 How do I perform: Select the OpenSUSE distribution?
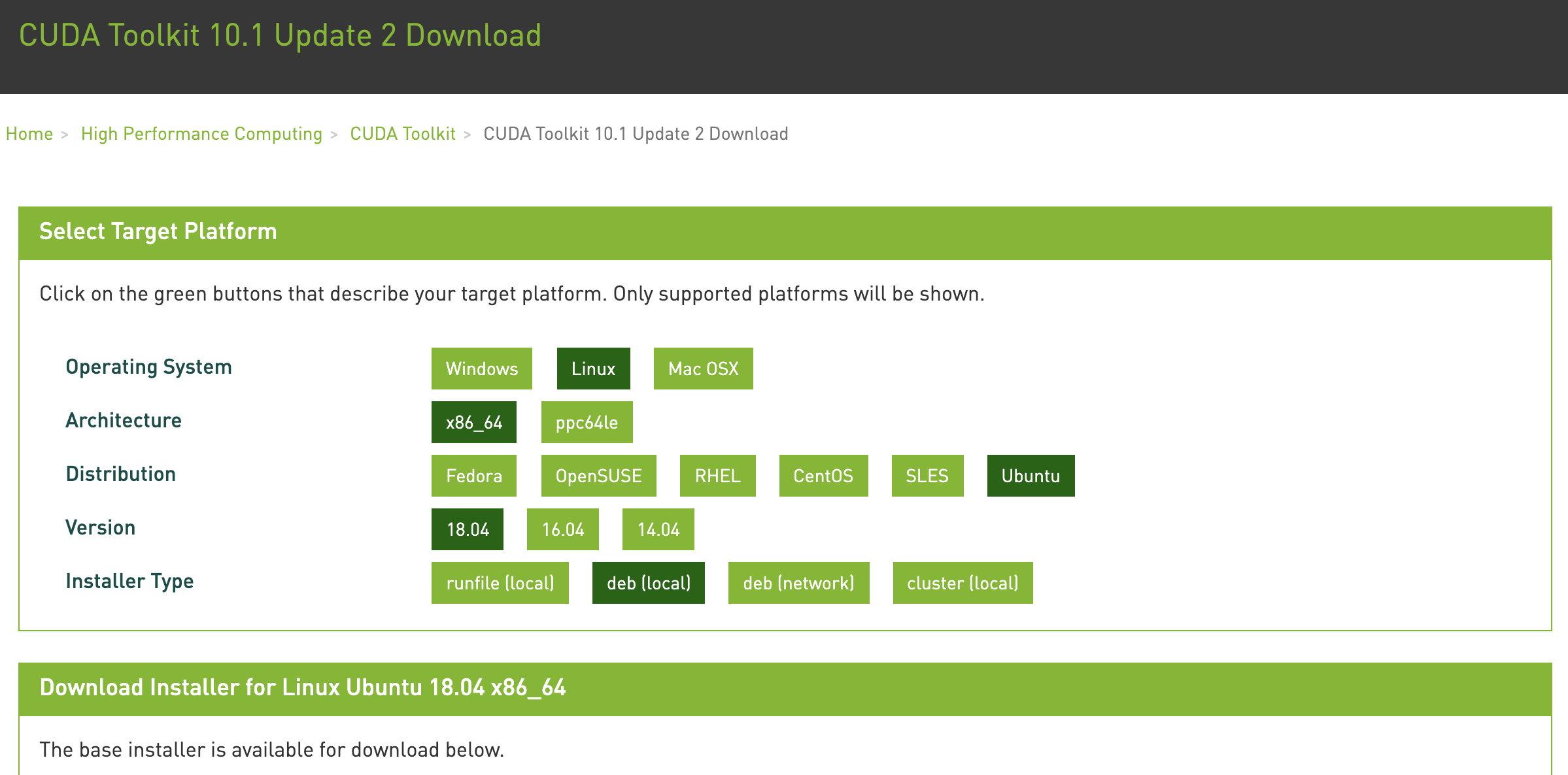click(598, 476)
